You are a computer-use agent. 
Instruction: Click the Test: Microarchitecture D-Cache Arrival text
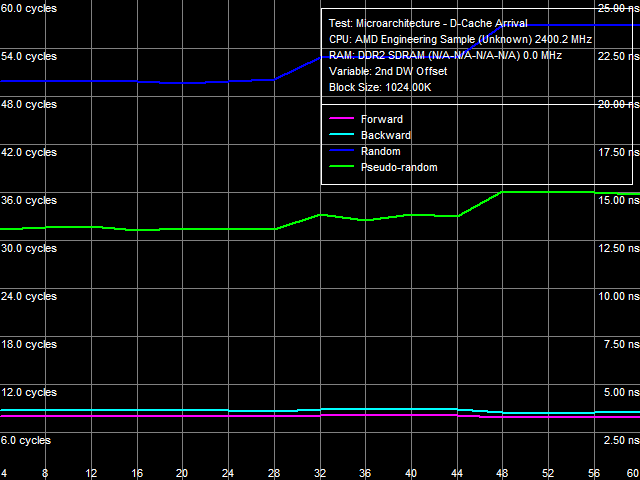click(x=428, y=24)
